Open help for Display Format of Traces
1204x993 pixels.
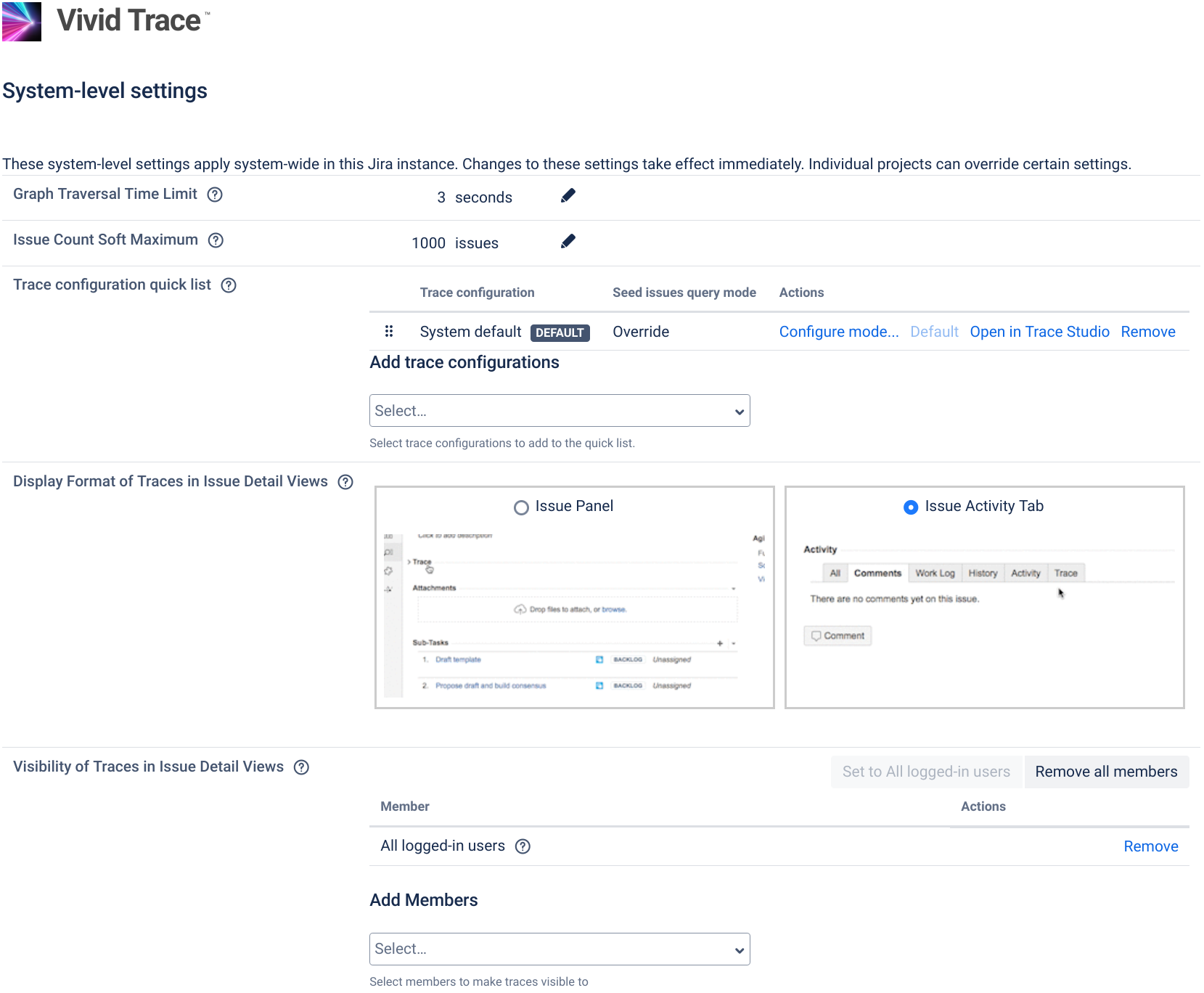click(x=345, y=482)
